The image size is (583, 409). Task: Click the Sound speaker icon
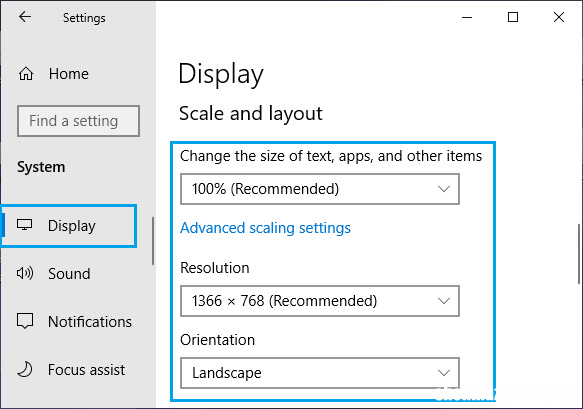[25, 273]
